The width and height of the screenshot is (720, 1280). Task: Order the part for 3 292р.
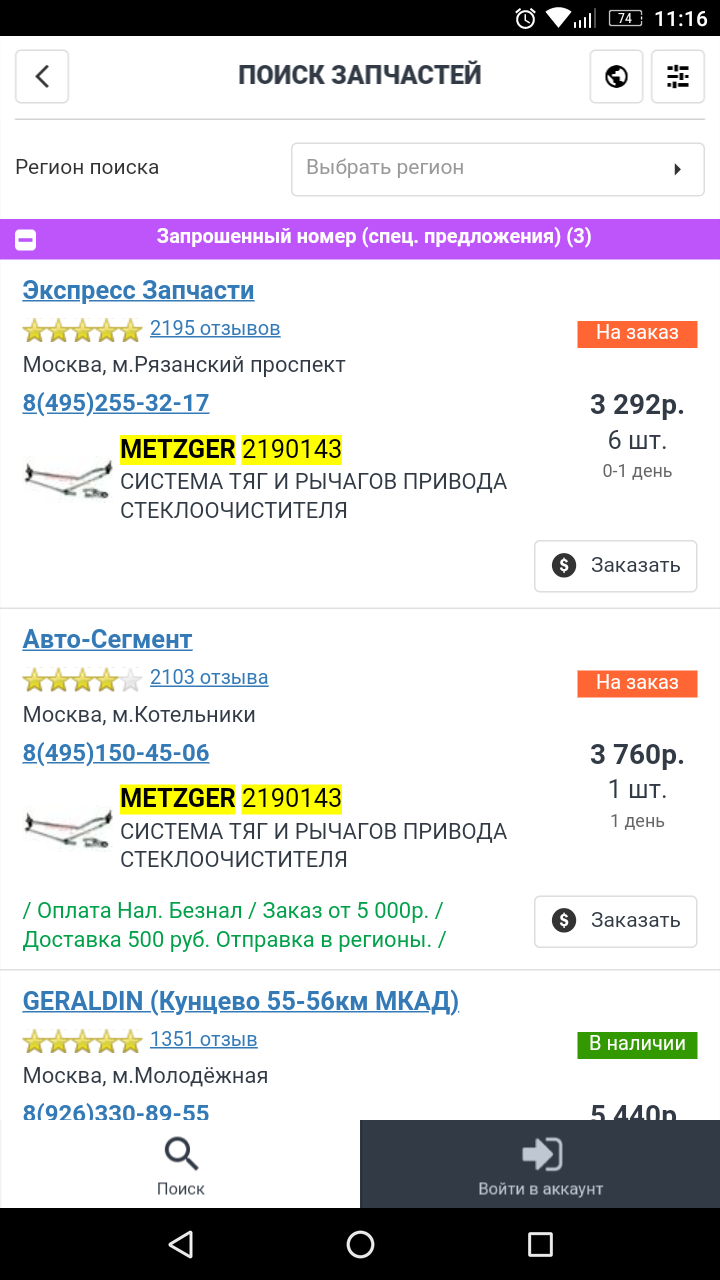pos(616,565)
